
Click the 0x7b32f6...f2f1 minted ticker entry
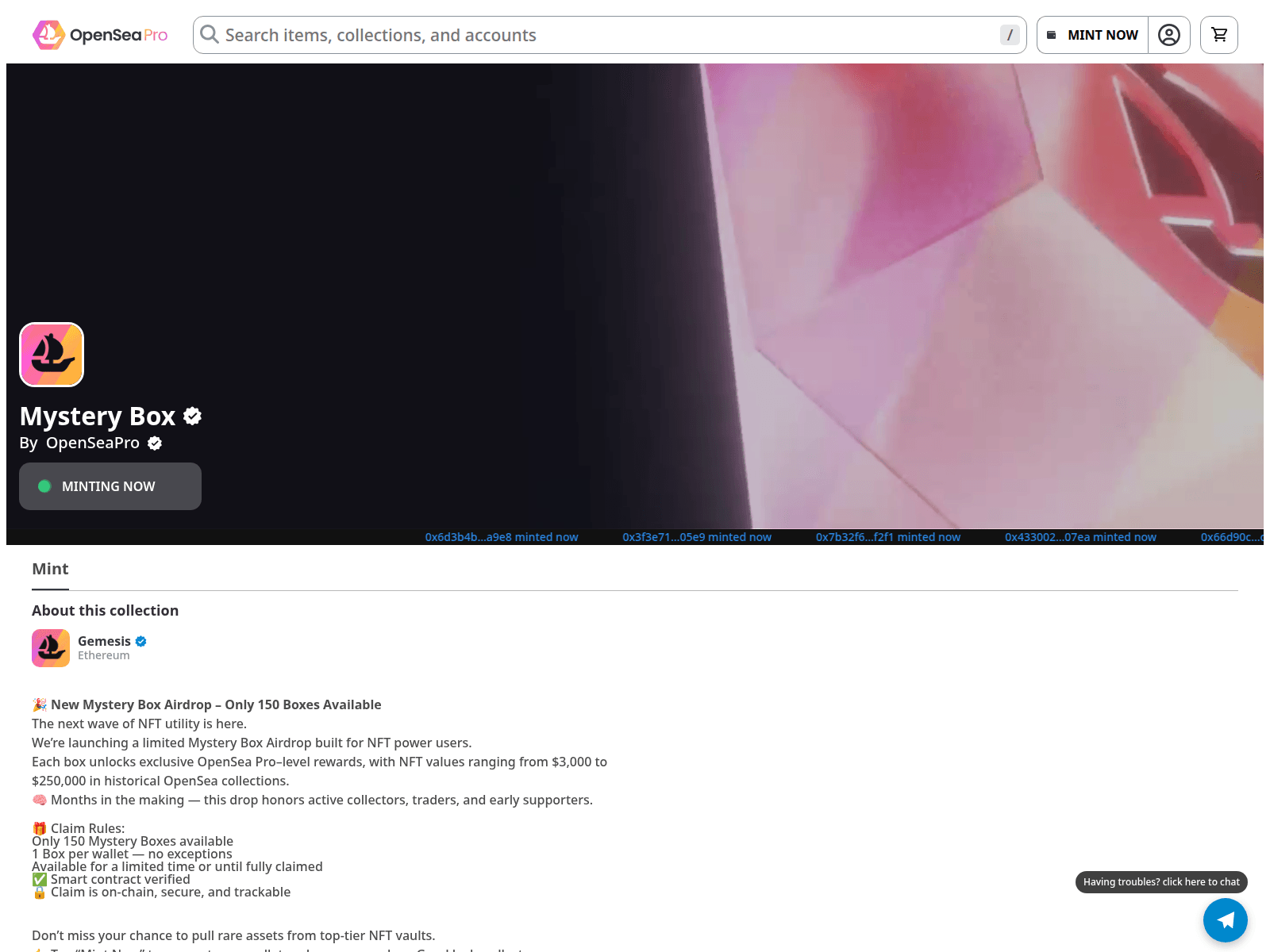click(x=888, y=537)
